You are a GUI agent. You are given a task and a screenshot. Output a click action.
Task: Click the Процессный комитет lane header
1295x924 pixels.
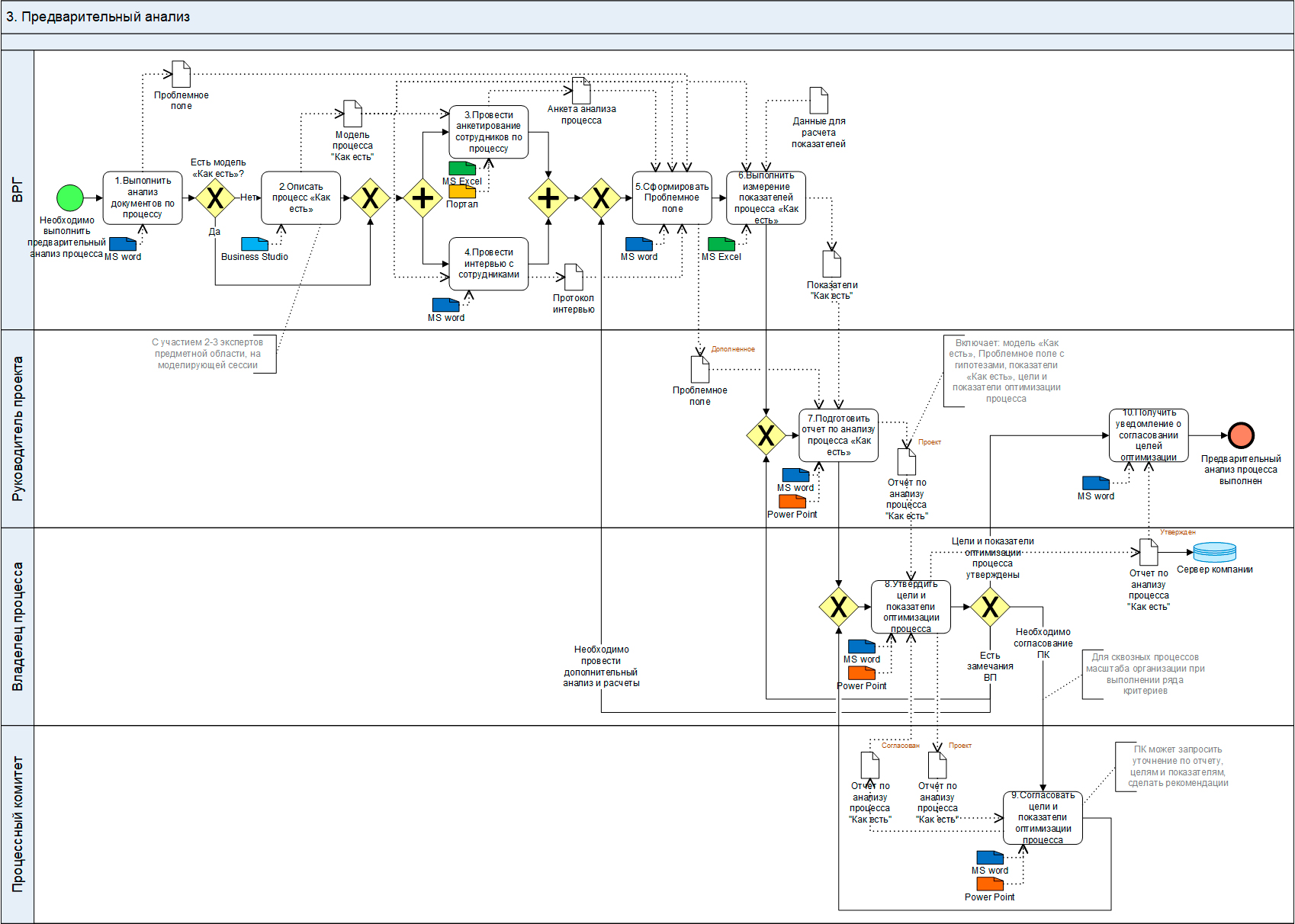click(x=18, y=824)
